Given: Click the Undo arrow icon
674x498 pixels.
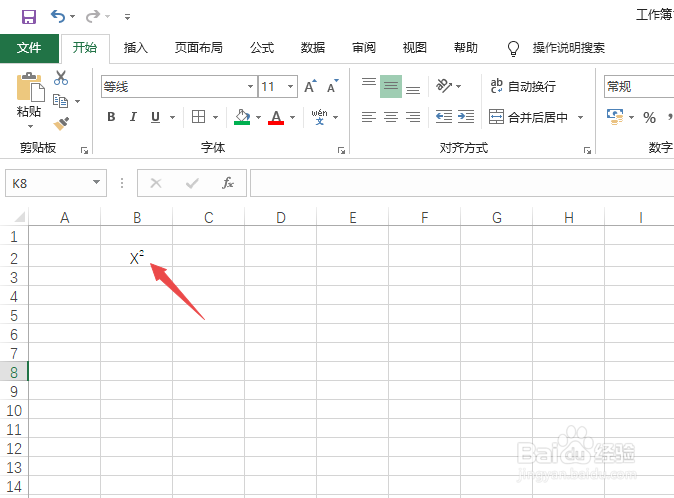Looking at the screenshot, I should (x=58, y=16).
